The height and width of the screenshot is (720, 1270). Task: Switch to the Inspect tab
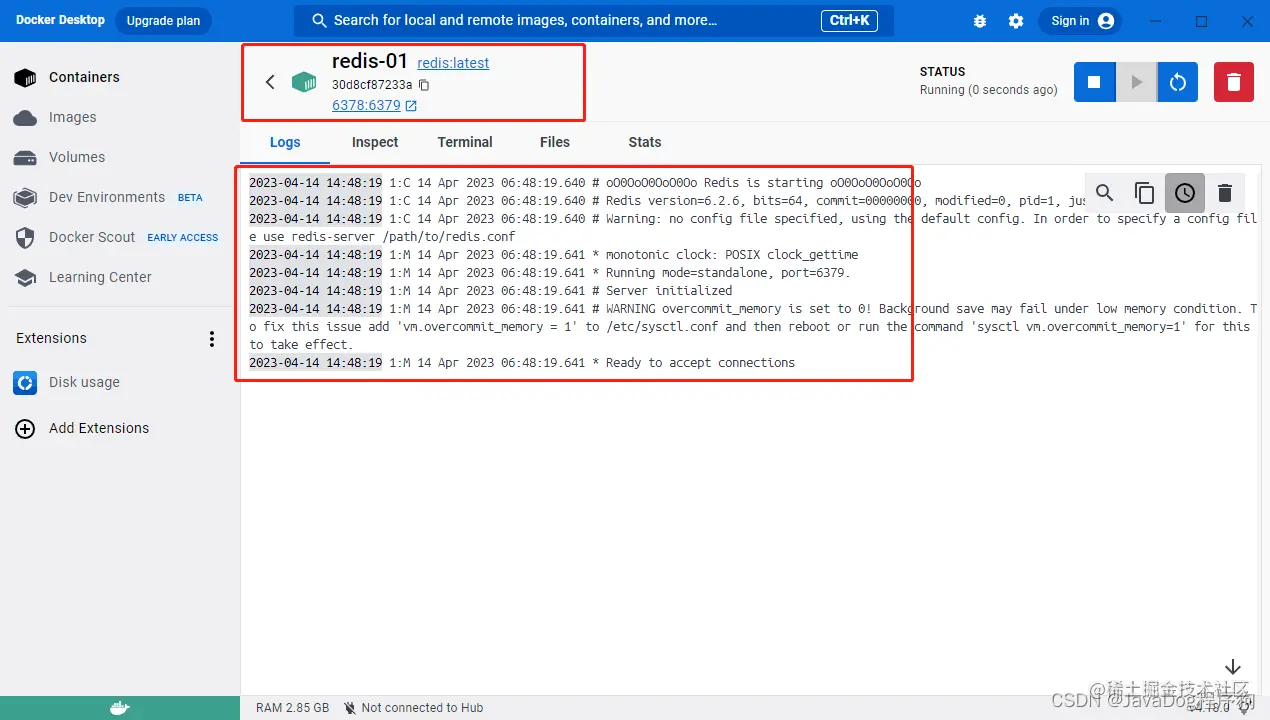point(375,142)
